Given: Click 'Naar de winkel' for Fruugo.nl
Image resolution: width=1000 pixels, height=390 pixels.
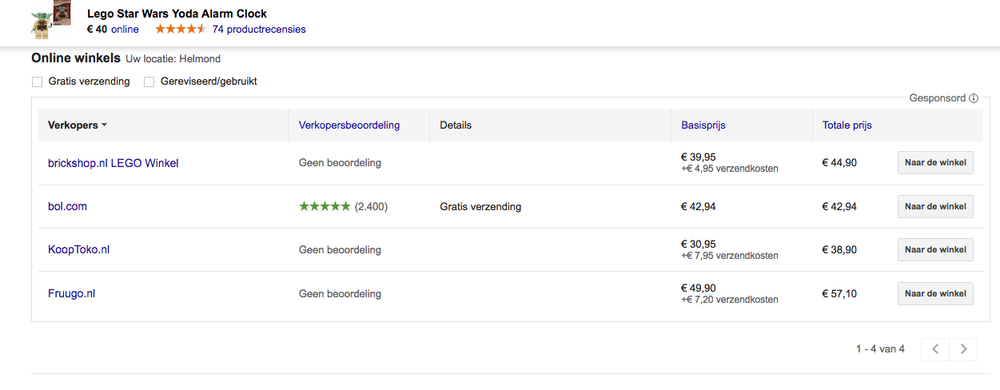Looking at the screenshot, I should 936,294.
